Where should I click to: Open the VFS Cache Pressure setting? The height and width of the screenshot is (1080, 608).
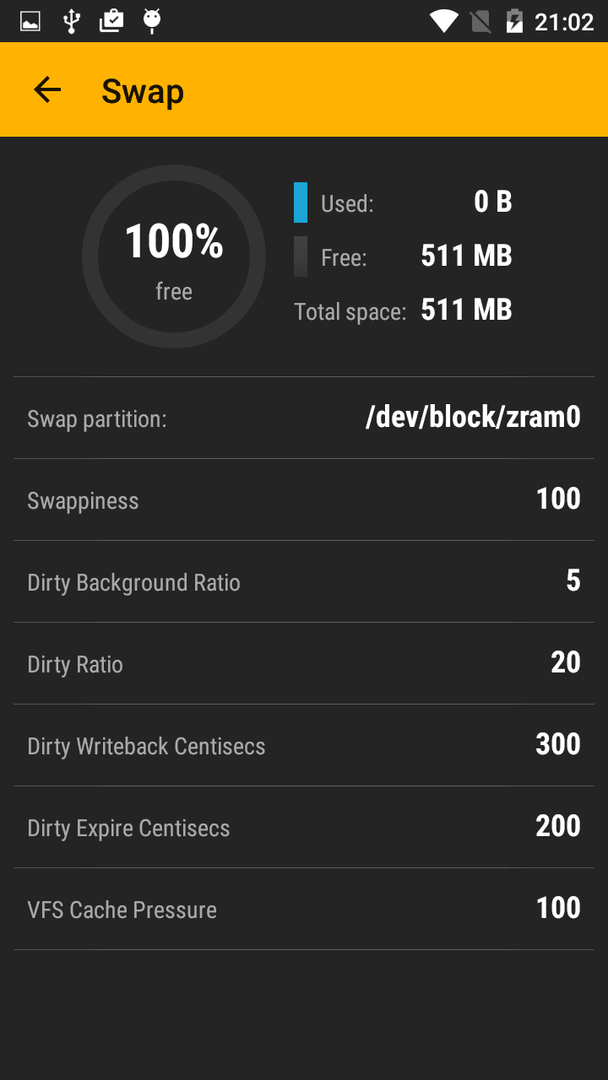(304, 908)
